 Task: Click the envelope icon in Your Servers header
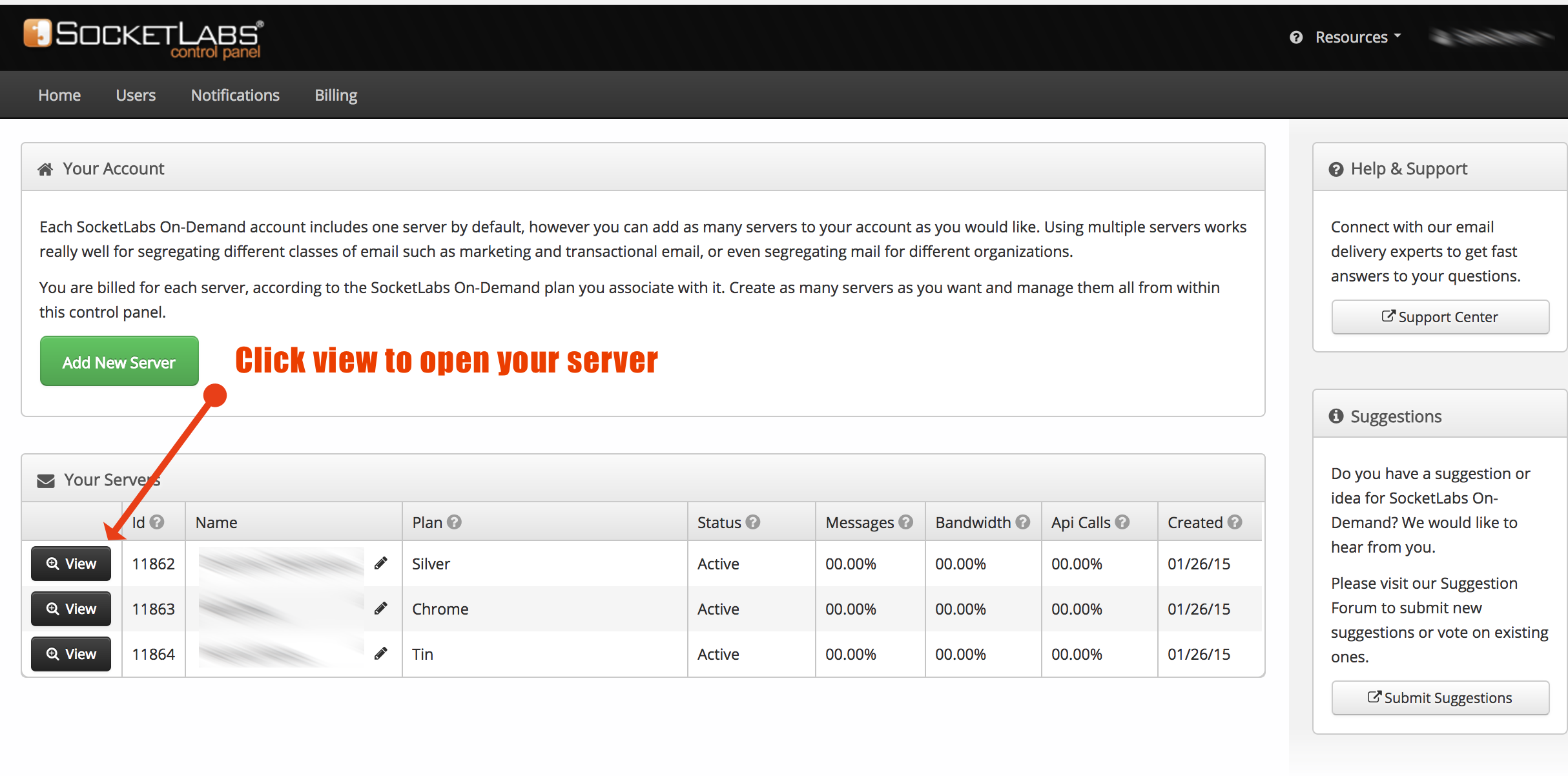point(46,481)
